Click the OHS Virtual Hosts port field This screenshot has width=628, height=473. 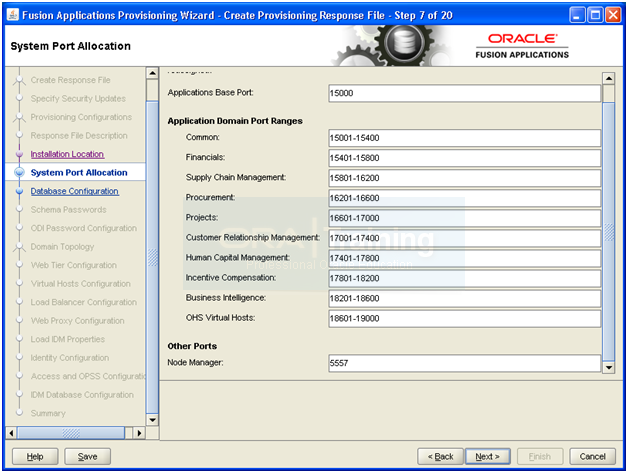(464, 318)
